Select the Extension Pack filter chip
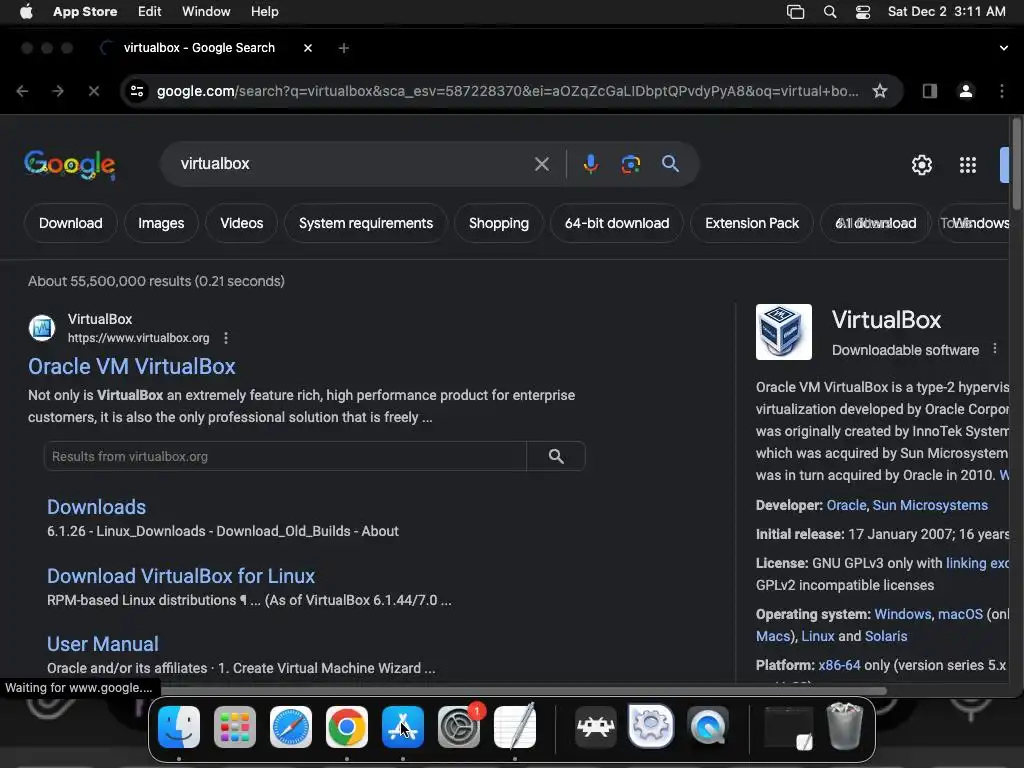 (752, 223)
